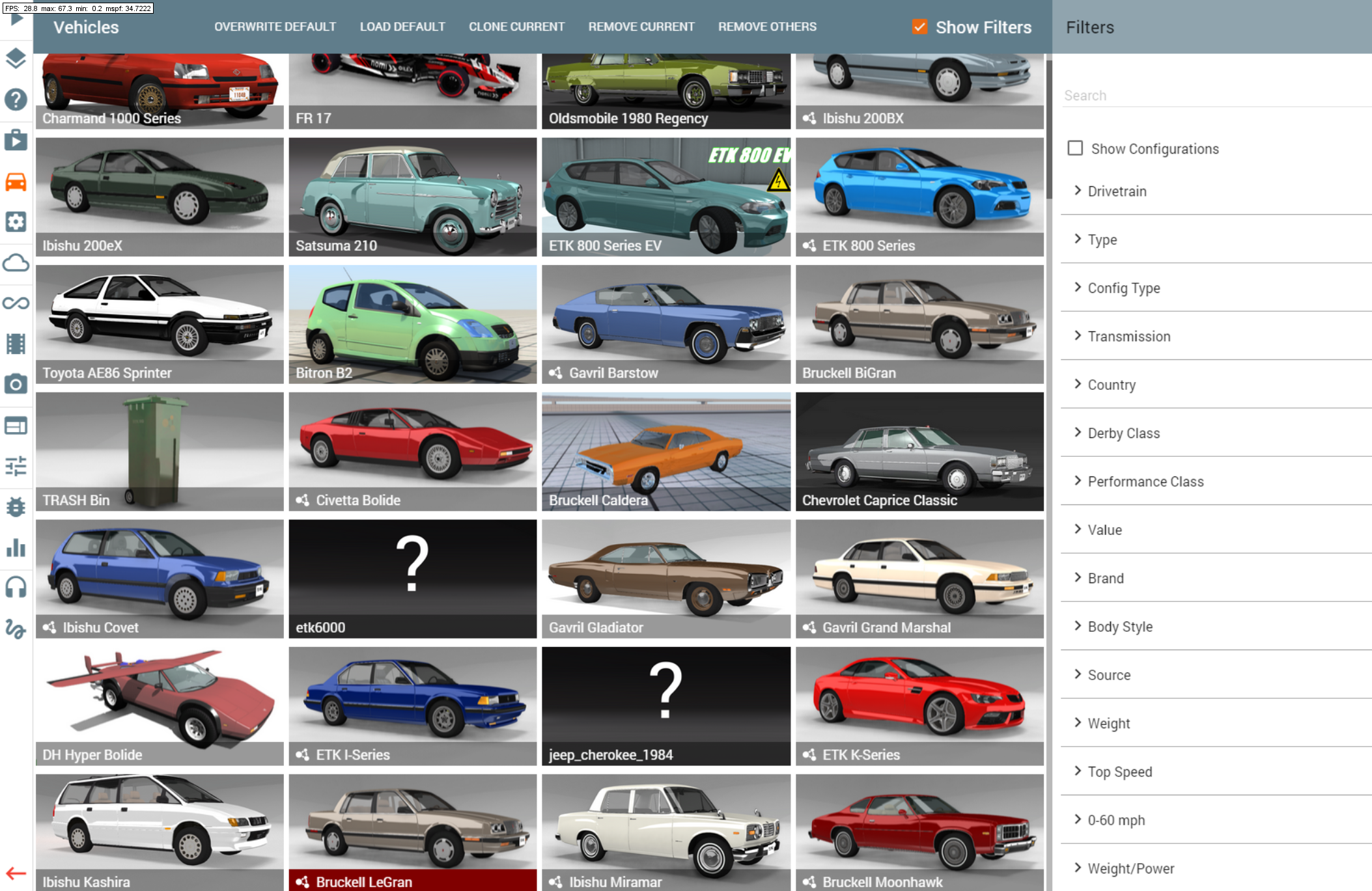The height and width of the screenshot is (891, 1372).
Task: Expand the Config Type filter
Action: 1216,288
